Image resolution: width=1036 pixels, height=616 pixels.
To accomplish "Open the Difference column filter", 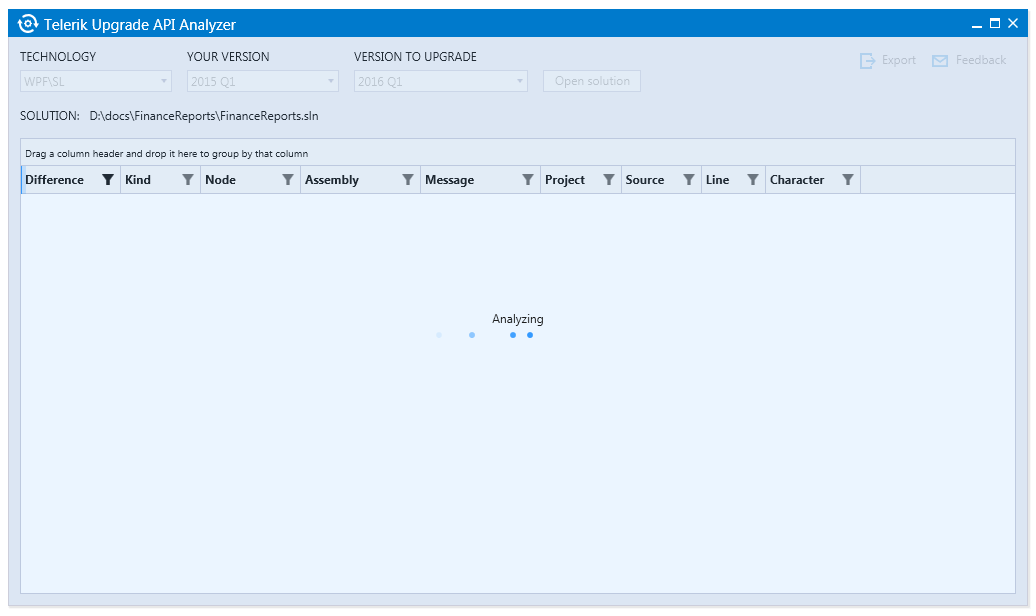I will 108,180.
